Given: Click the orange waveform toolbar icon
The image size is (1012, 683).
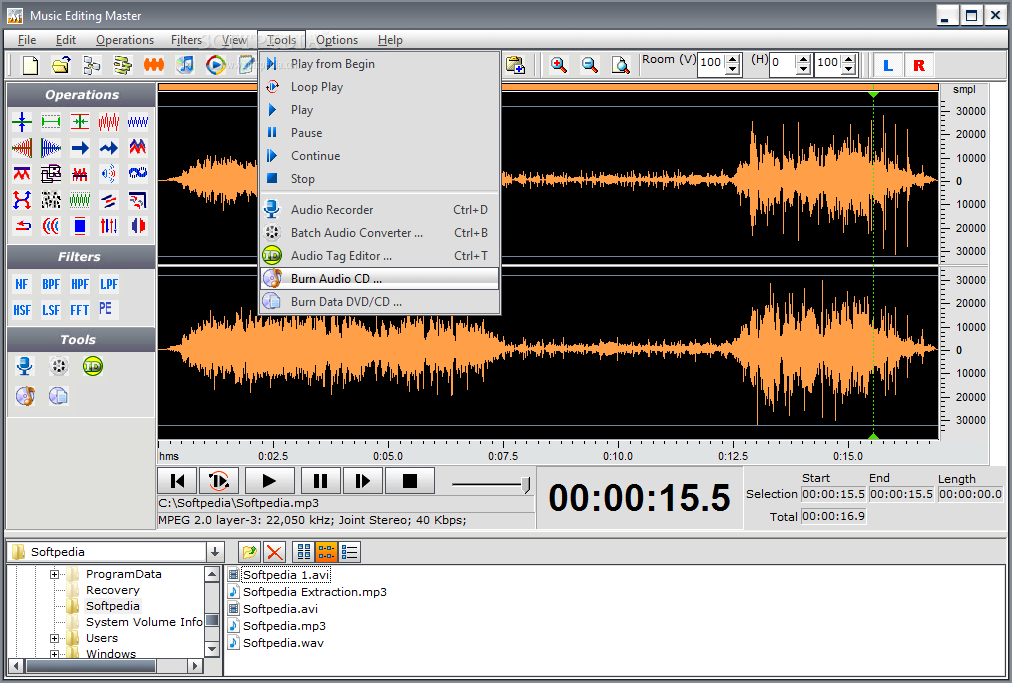Looking at the screenshot, I should (154, 65).
